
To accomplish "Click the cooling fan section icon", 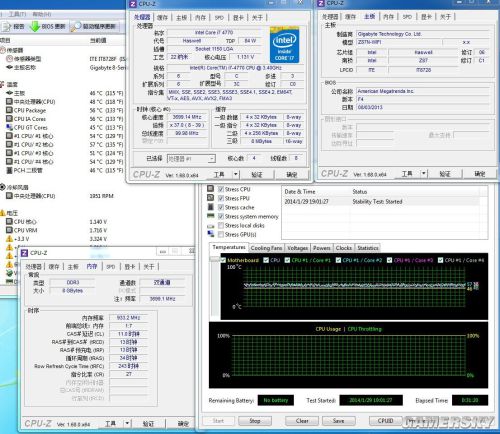I will pos(3,187).
